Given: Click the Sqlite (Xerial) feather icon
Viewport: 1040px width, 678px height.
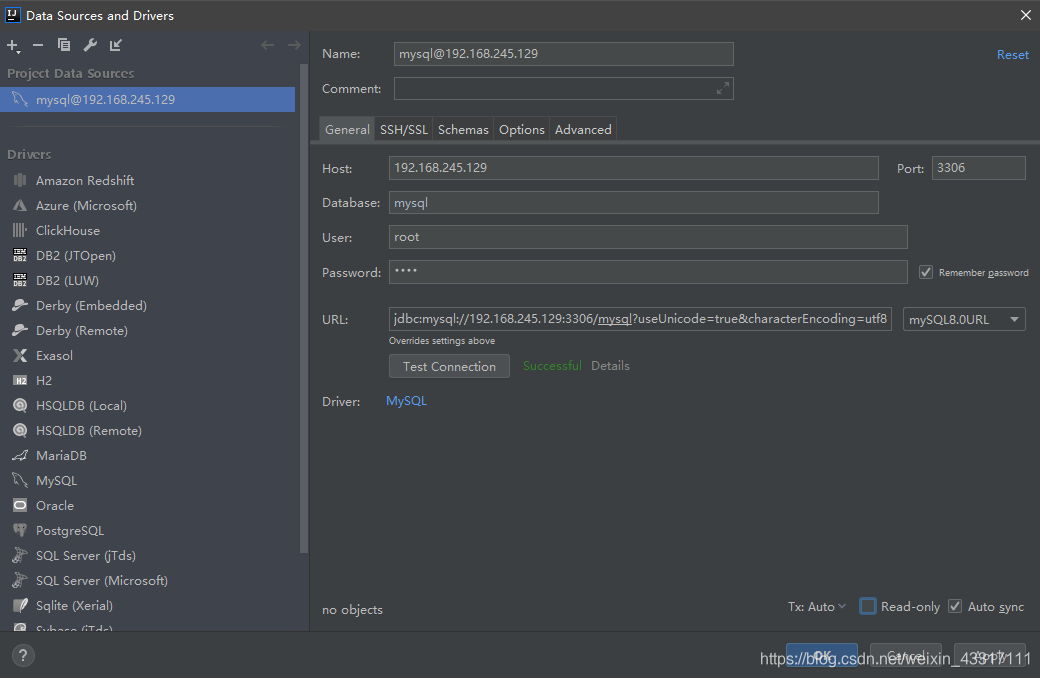Looking at the screenshot, I should tap(20, 606).
